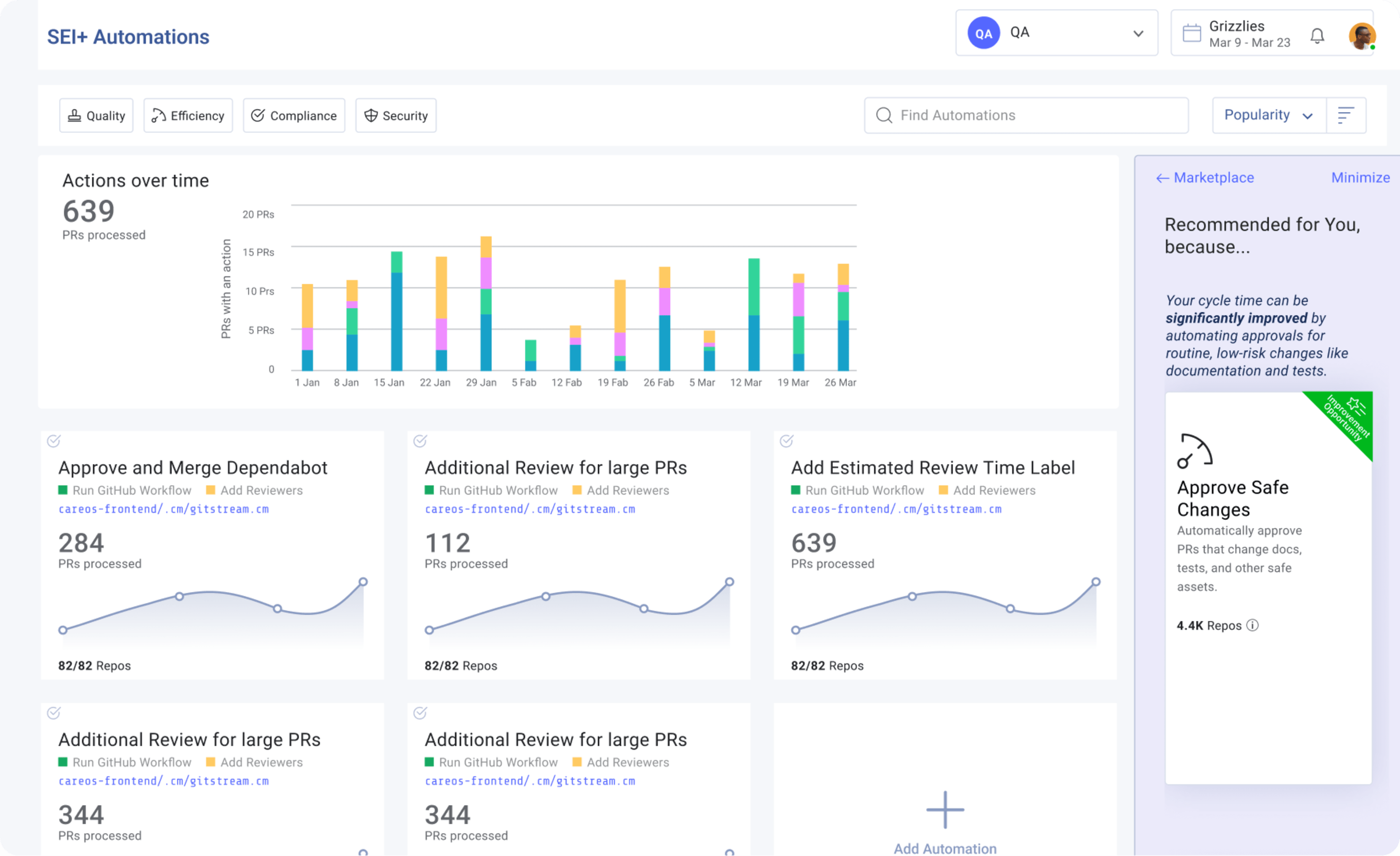This screenshot has width=1400, height=856.
Task: Click the 26 Mar axis label
Action: 840,382
